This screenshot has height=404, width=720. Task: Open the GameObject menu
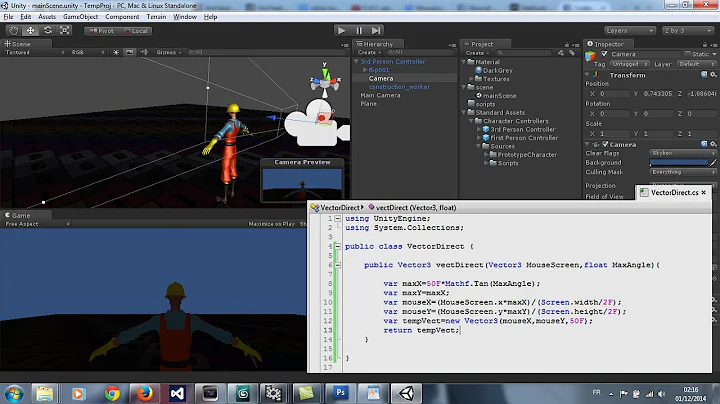coord(80,17)
